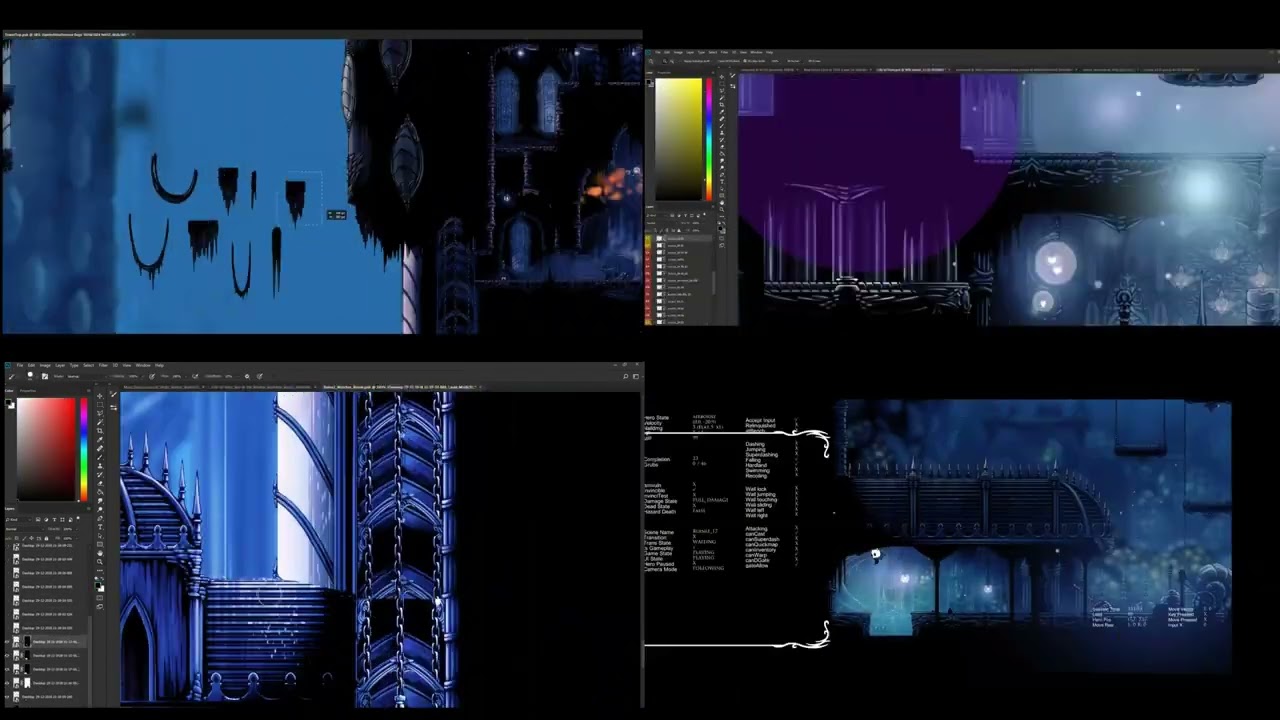This screenshot has height=720, width=1280.
Task: Open the search icon in bottom-left Photoshop
Action: coord(625,376)
